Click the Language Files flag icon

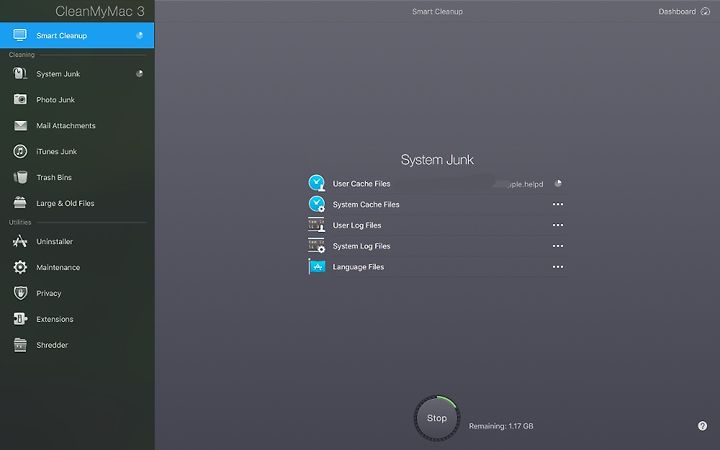tap(316, 266)
